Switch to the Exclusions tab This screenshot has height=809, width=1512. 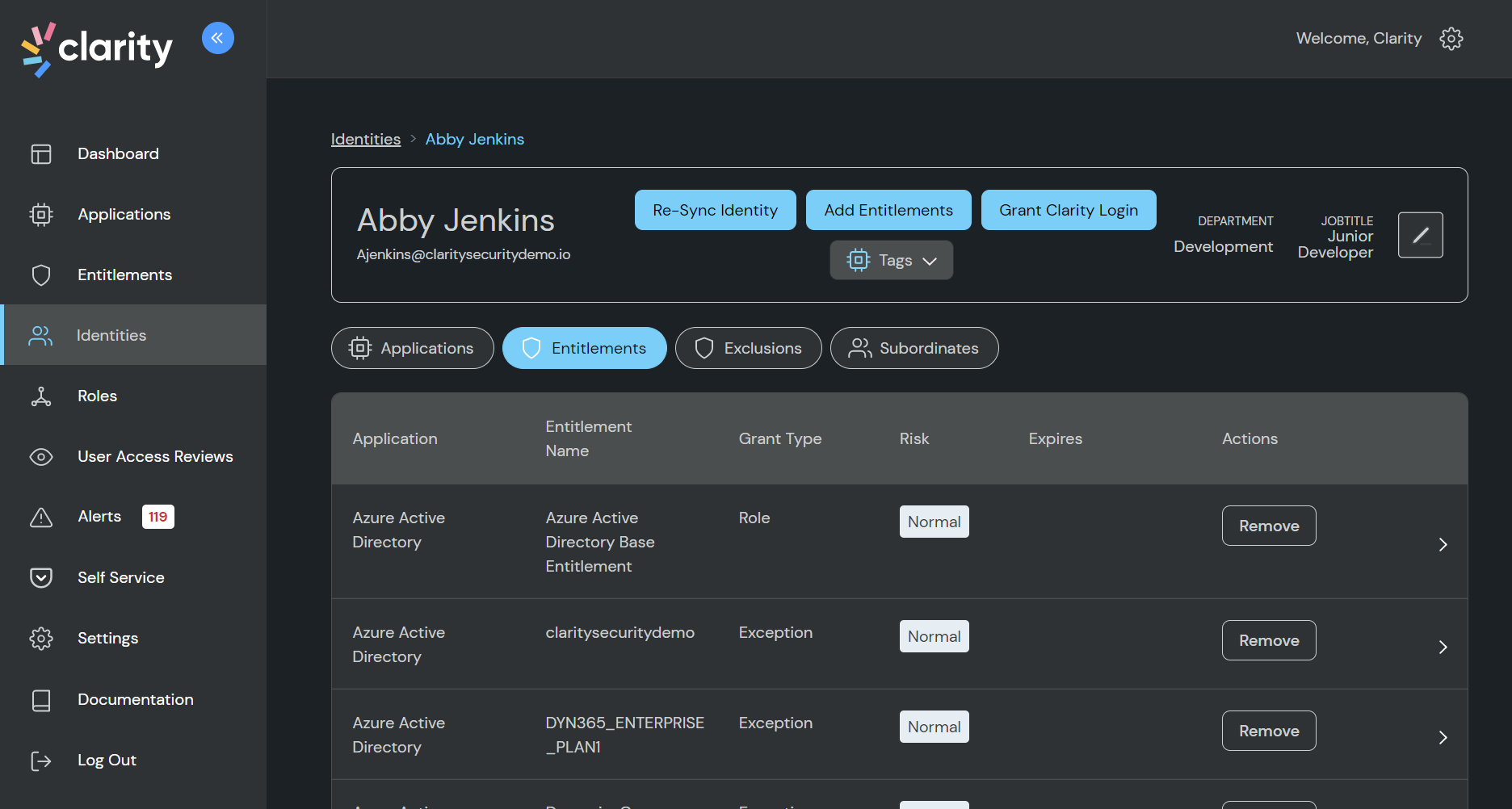[x=748, y=348]
